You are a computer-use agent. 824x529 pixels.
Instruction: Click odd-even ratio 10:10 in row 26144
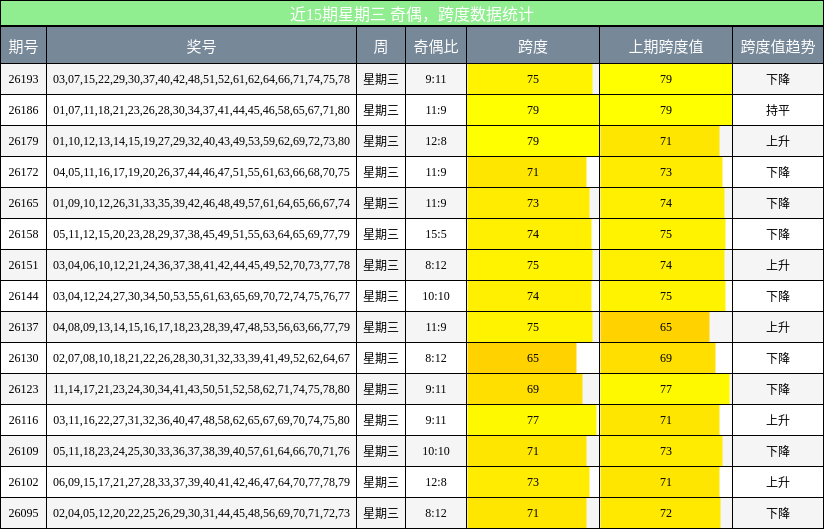tap(436, 296)
